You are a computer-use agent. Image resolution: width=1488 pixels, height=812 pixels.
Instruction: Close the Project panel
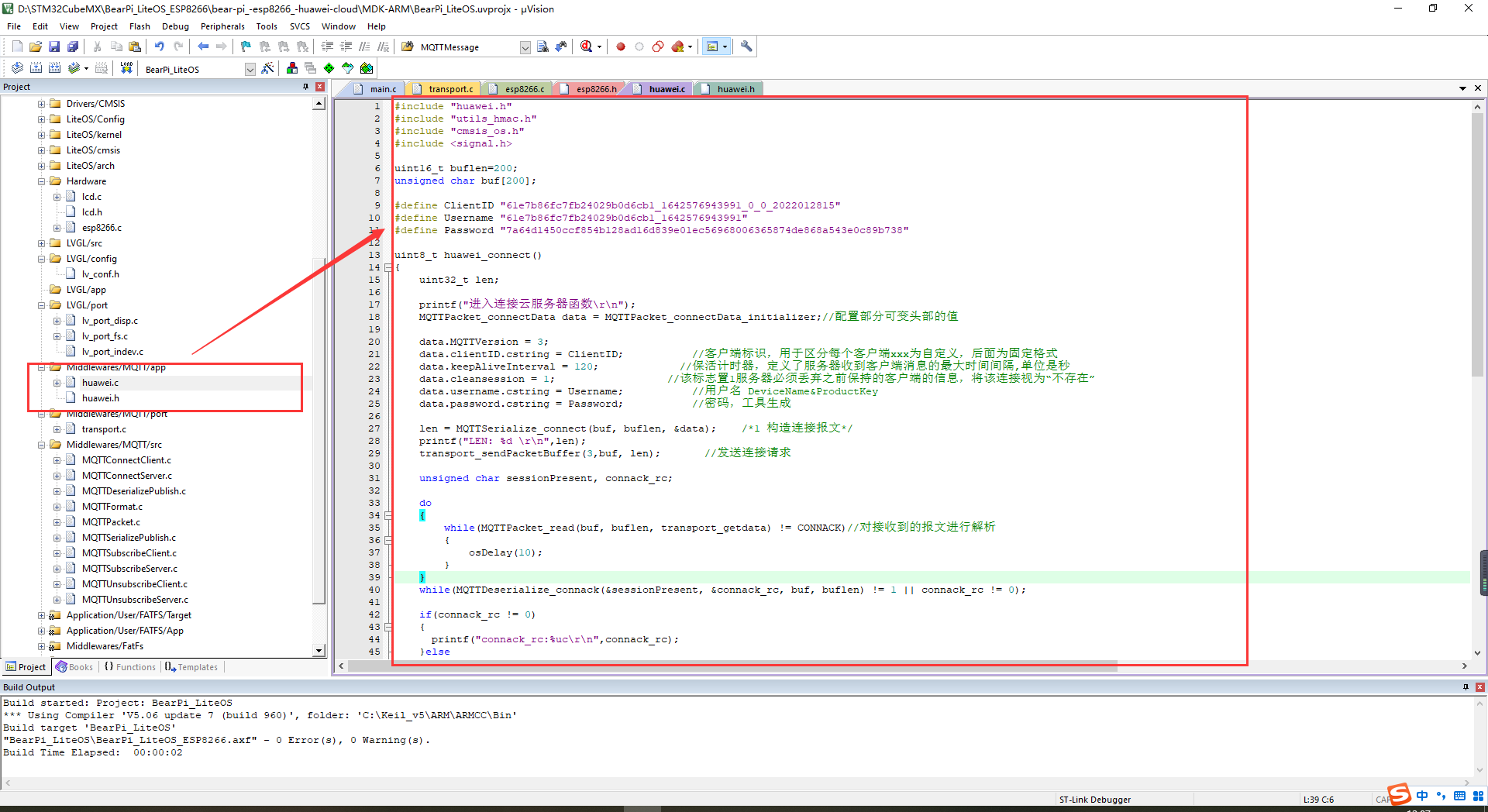tap(319, 87)
